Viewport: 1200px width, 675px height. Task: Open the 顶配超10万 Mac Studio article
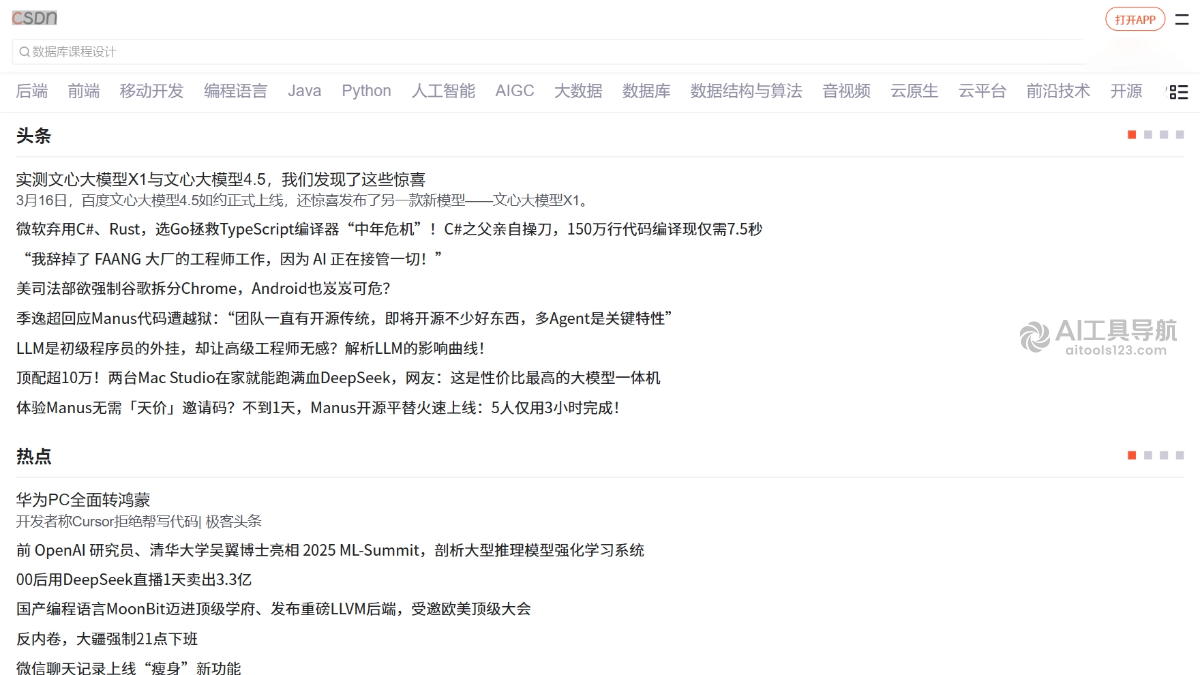(338, 377)
